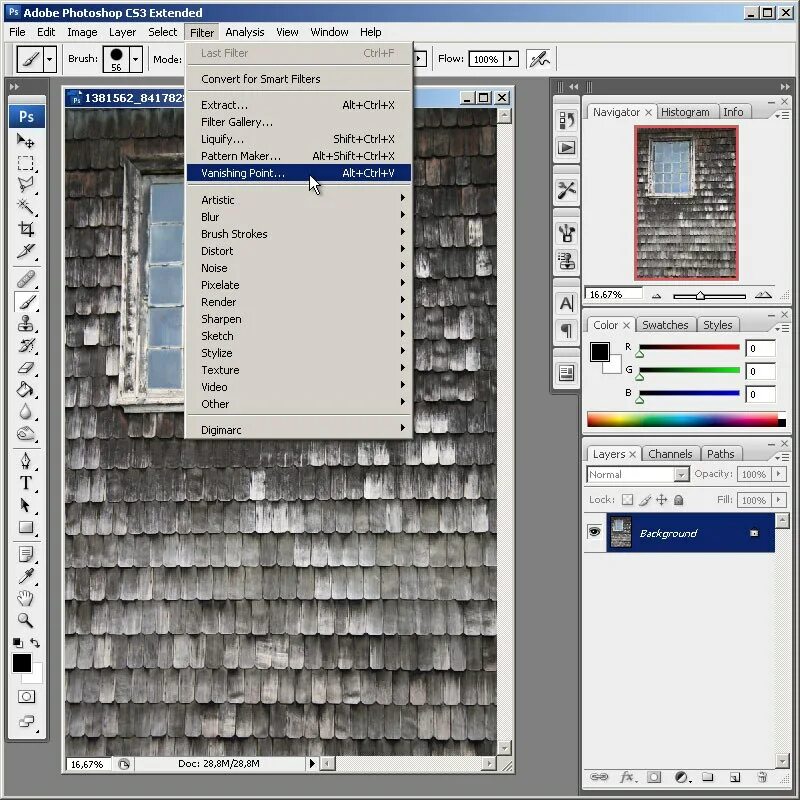Open the Image menu
Image resolution: width=800 pixels, height=800 pixels.
pyautogui.click(x=82, y=32)
